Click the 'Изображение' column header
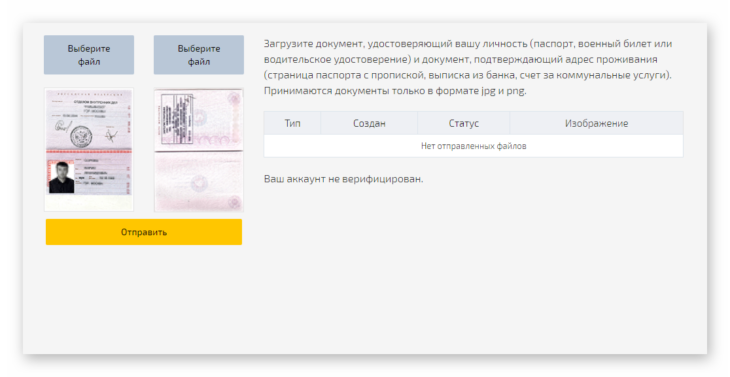Screen dimensions: 730x377 click(x=596, y=123)
